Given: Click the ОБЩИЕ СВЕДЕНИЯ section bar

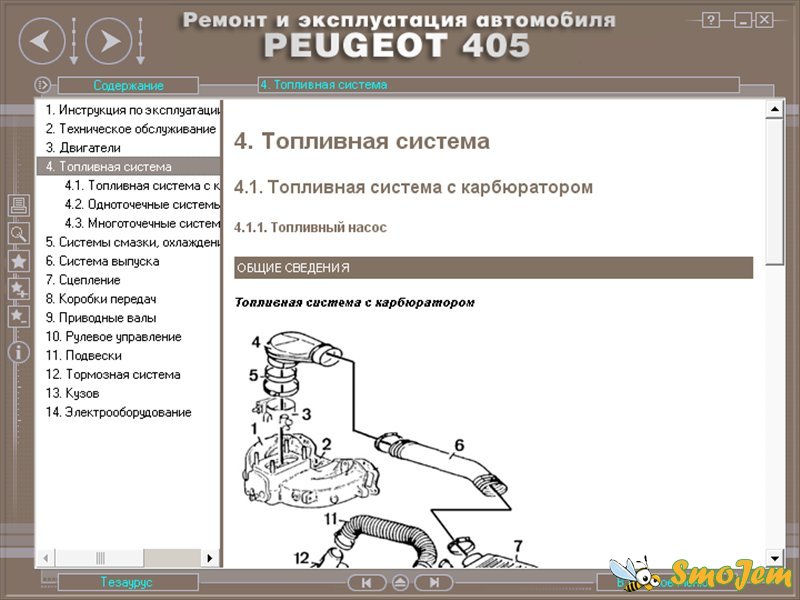Looking at the screenshot, I should click(x=493, y=268).
